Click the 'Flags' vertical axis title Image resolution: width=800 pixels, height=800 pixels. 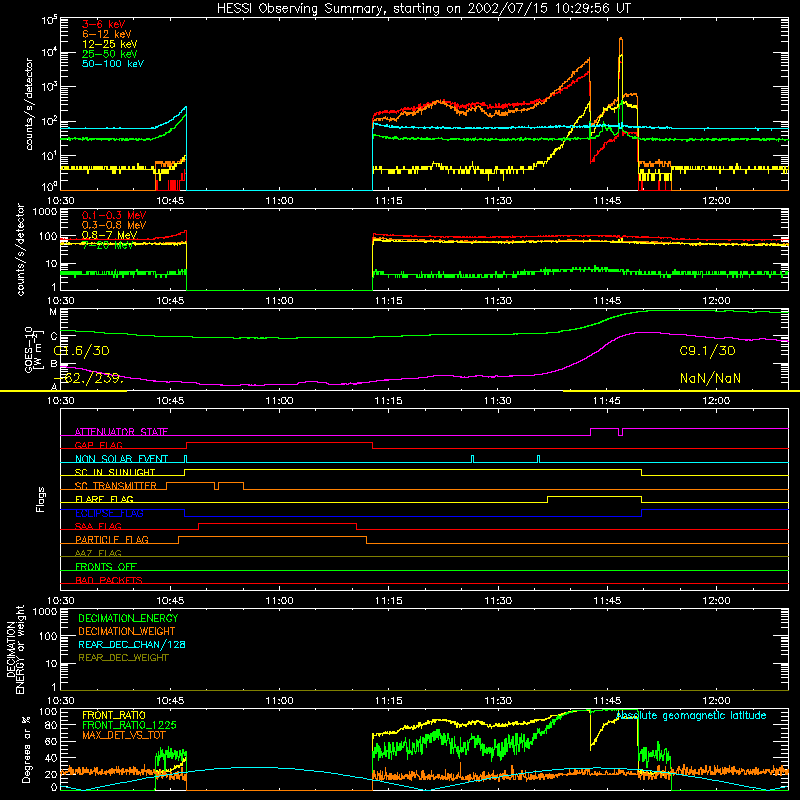41,500
